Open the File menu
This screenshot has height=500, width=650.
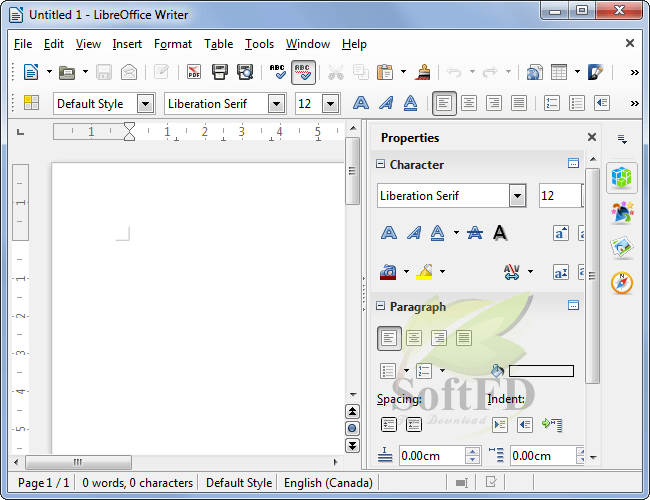tap(23, 44)
